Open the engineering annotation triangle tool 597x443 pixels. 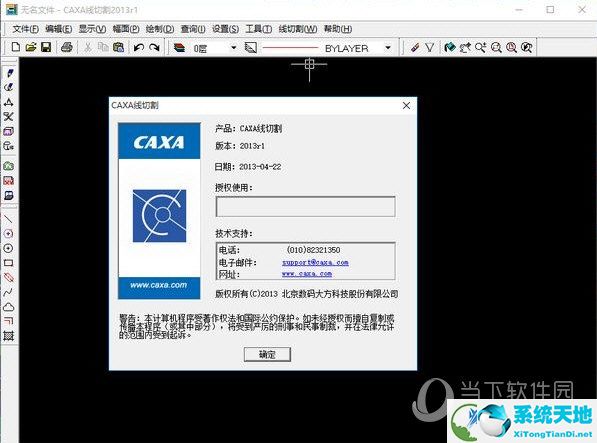pos(9,102)
